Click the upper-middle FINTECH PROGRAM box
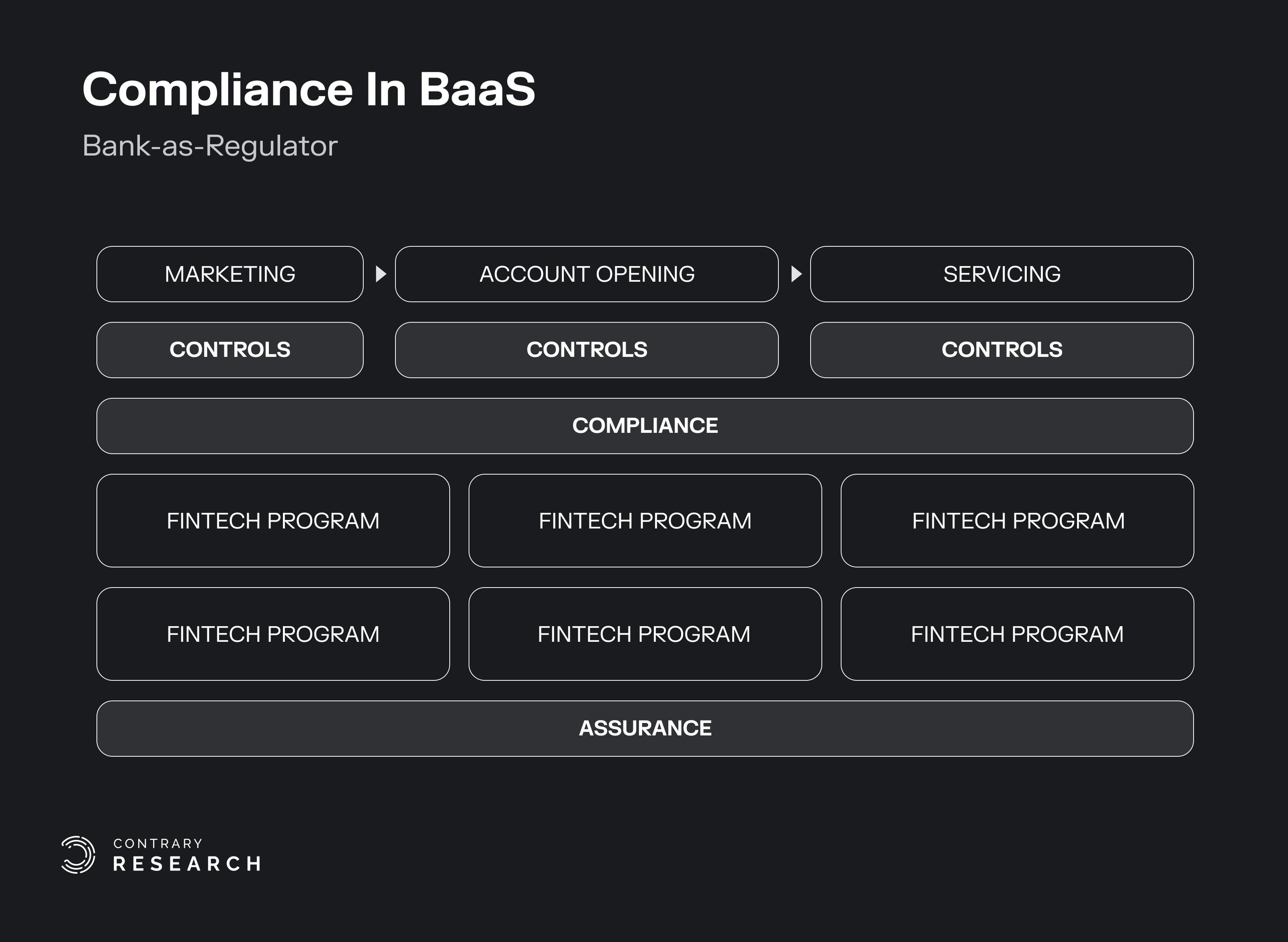Image resolution: width=1288 pixels, height=942 pixels. coord(645,520)
